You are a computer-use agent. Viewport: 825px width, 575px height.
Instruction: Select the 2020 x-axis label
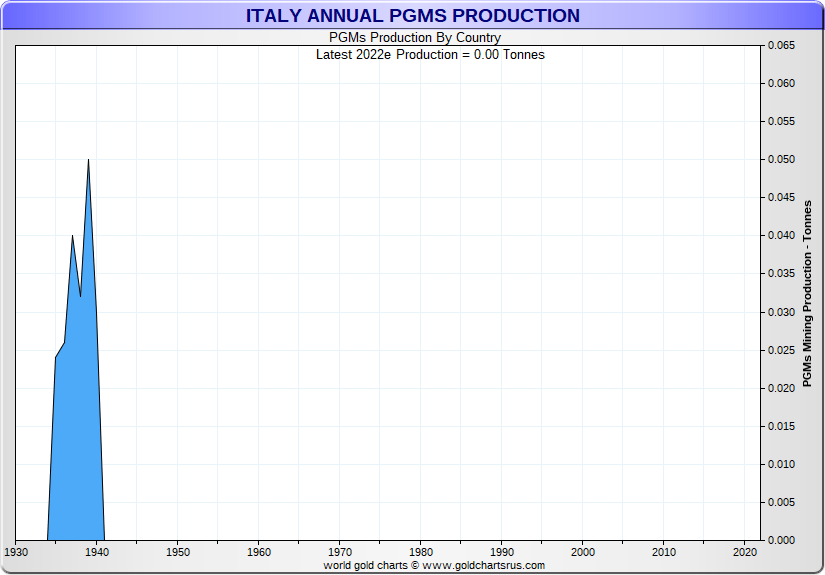coord(745,552)
